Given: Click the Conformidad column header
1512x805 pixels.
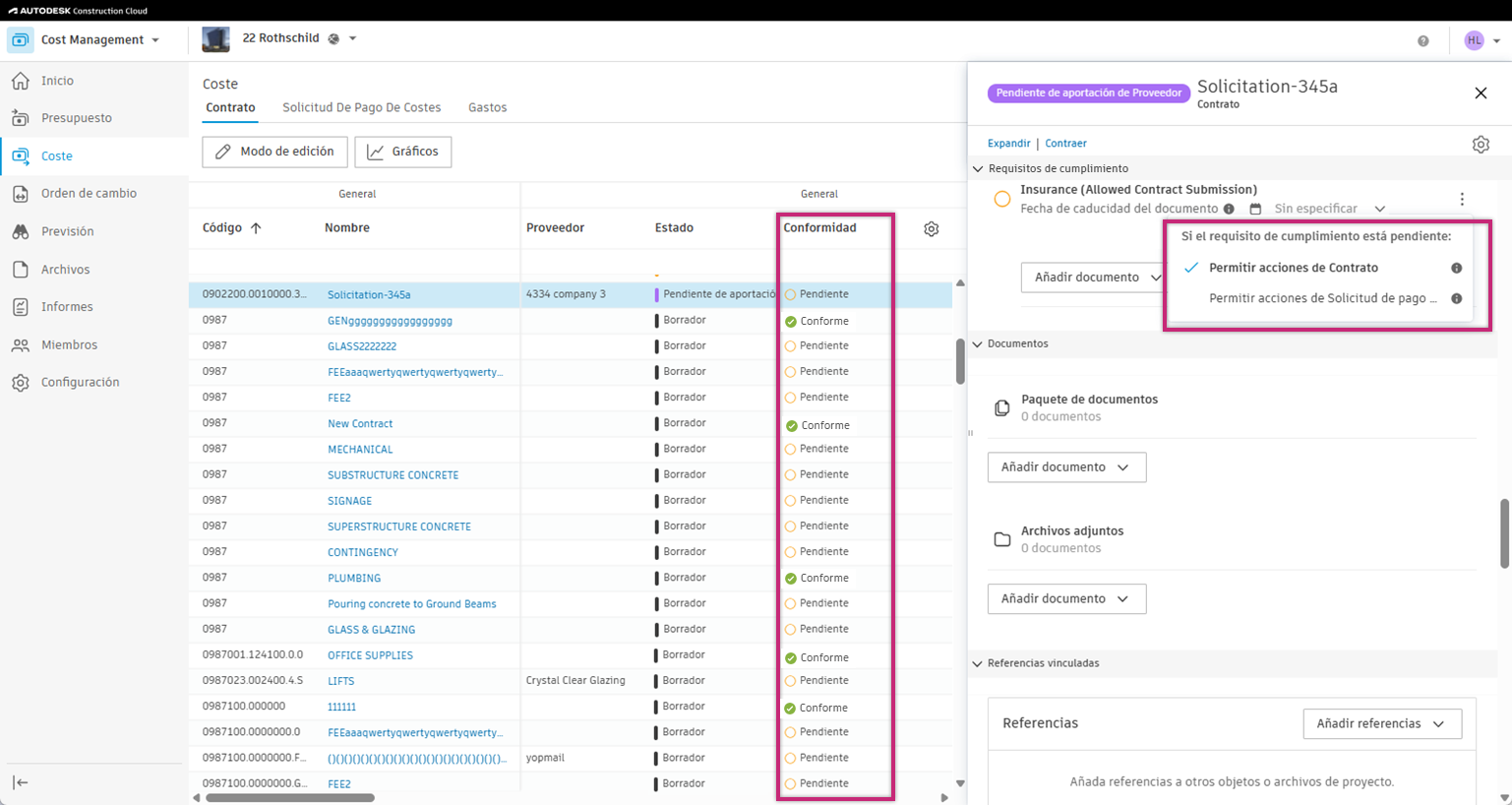Looking at the screenshot, I should tap(819, 228).
